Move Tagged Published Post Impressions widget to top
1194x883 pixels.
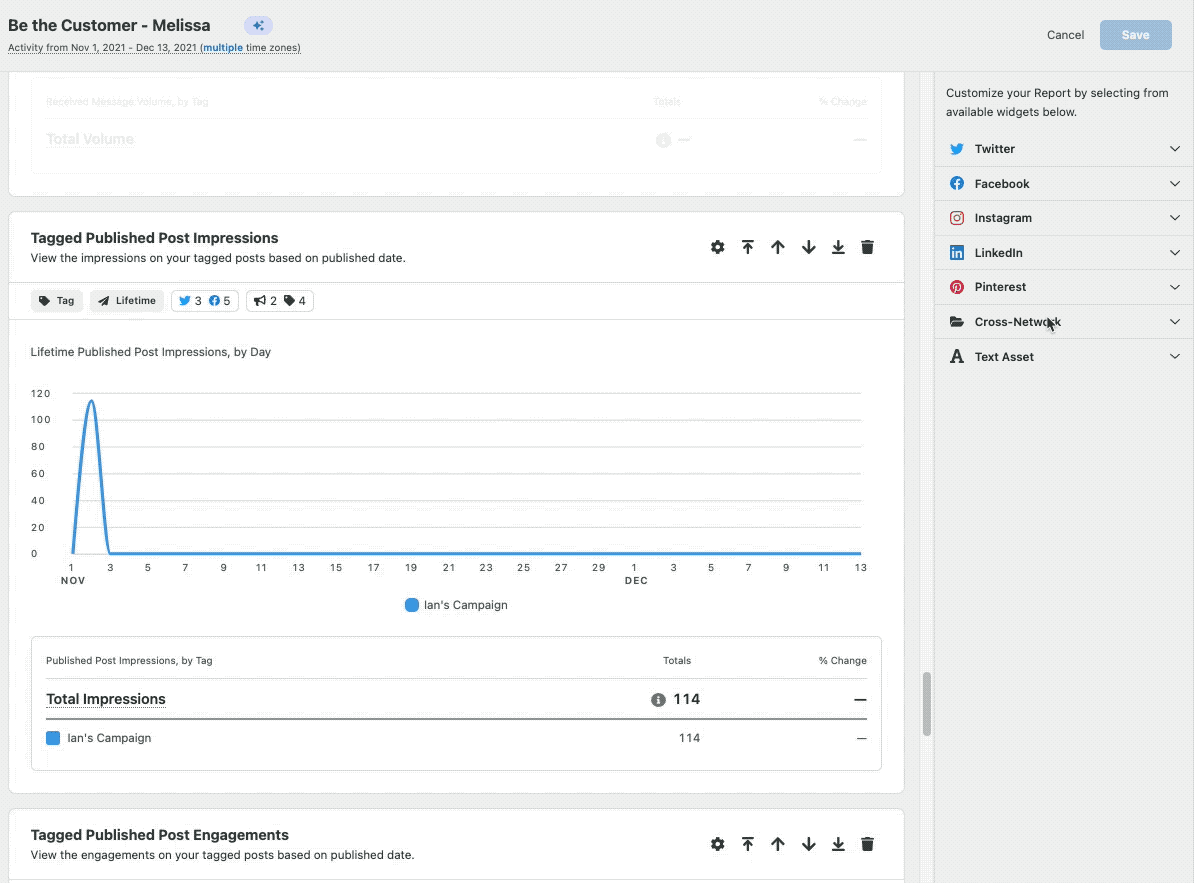coord(748,247)
